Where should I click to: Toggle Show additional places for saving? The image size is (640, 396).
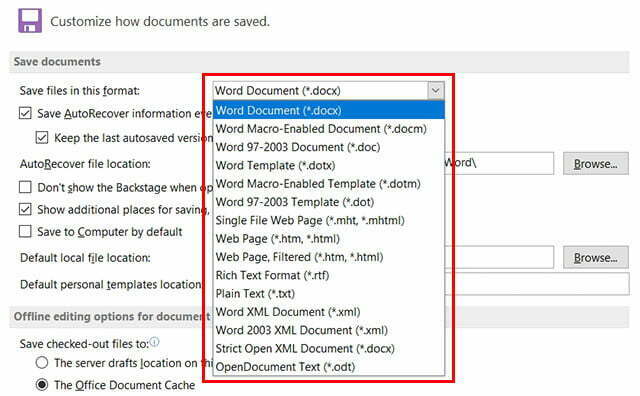click(x=25, y=209)
